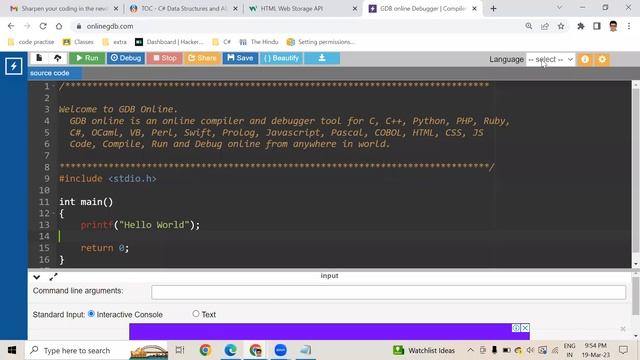Open a new browser tab
This screenshot has height=360, width=640.
tap(493, 9)
